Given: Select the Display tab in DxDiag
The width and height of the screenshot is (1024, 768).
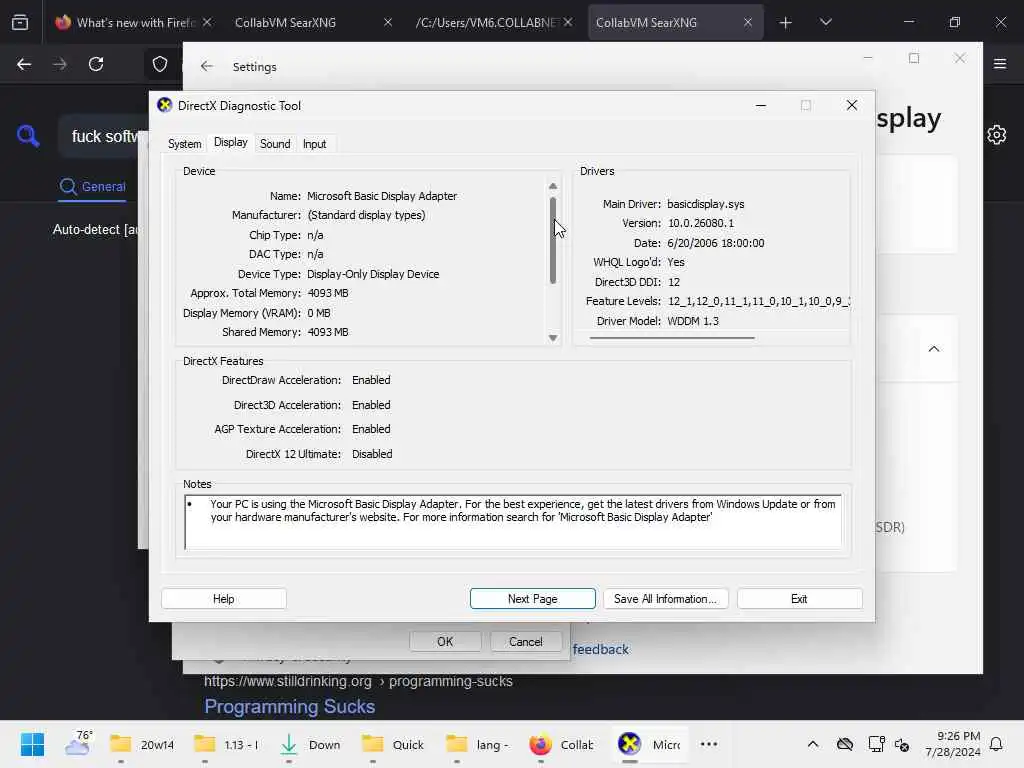Looking at the screenshot, I should (x=231, y=142).
